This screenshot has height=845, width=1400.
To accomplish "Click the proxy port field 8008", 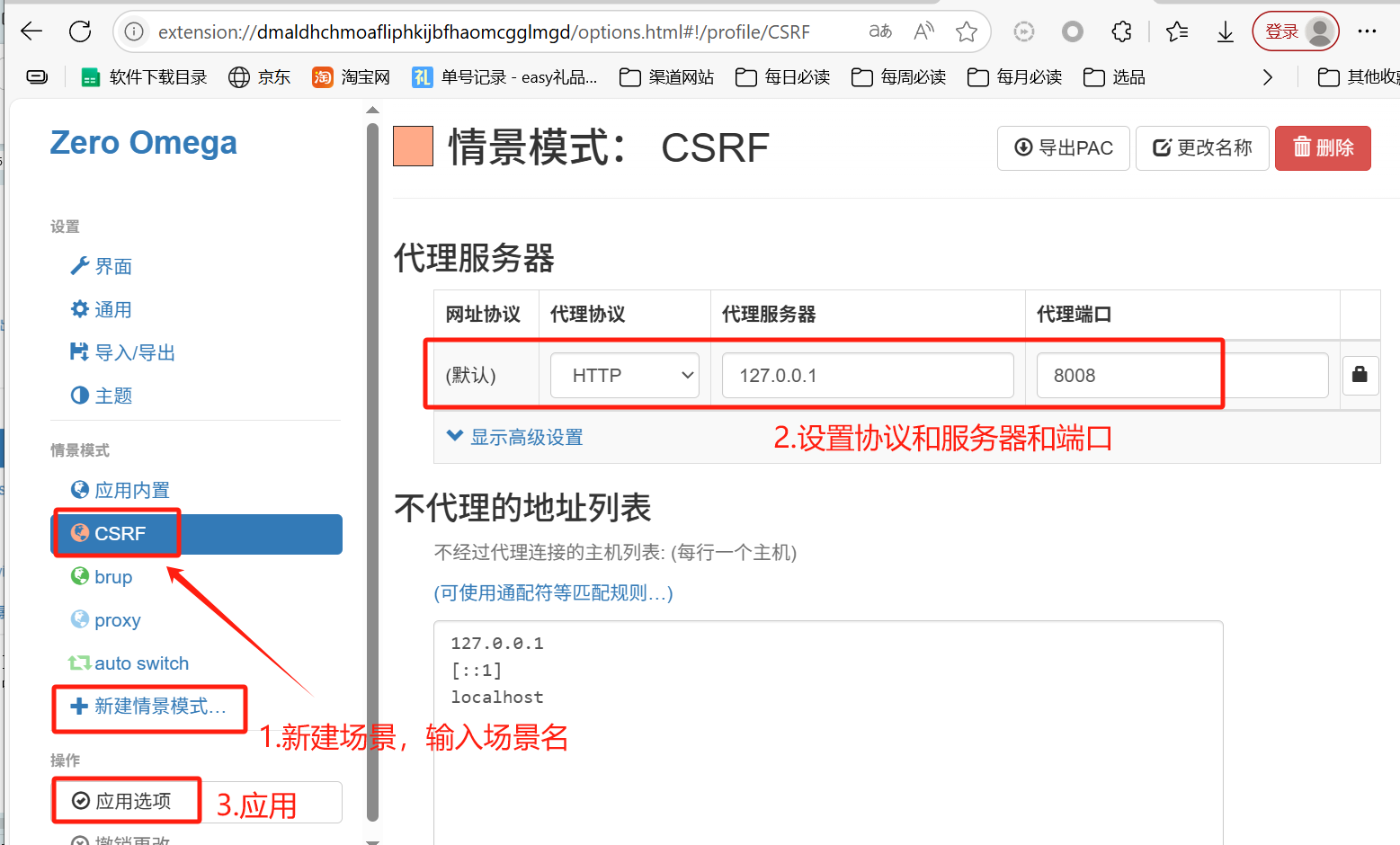I will pos(1182,376).
